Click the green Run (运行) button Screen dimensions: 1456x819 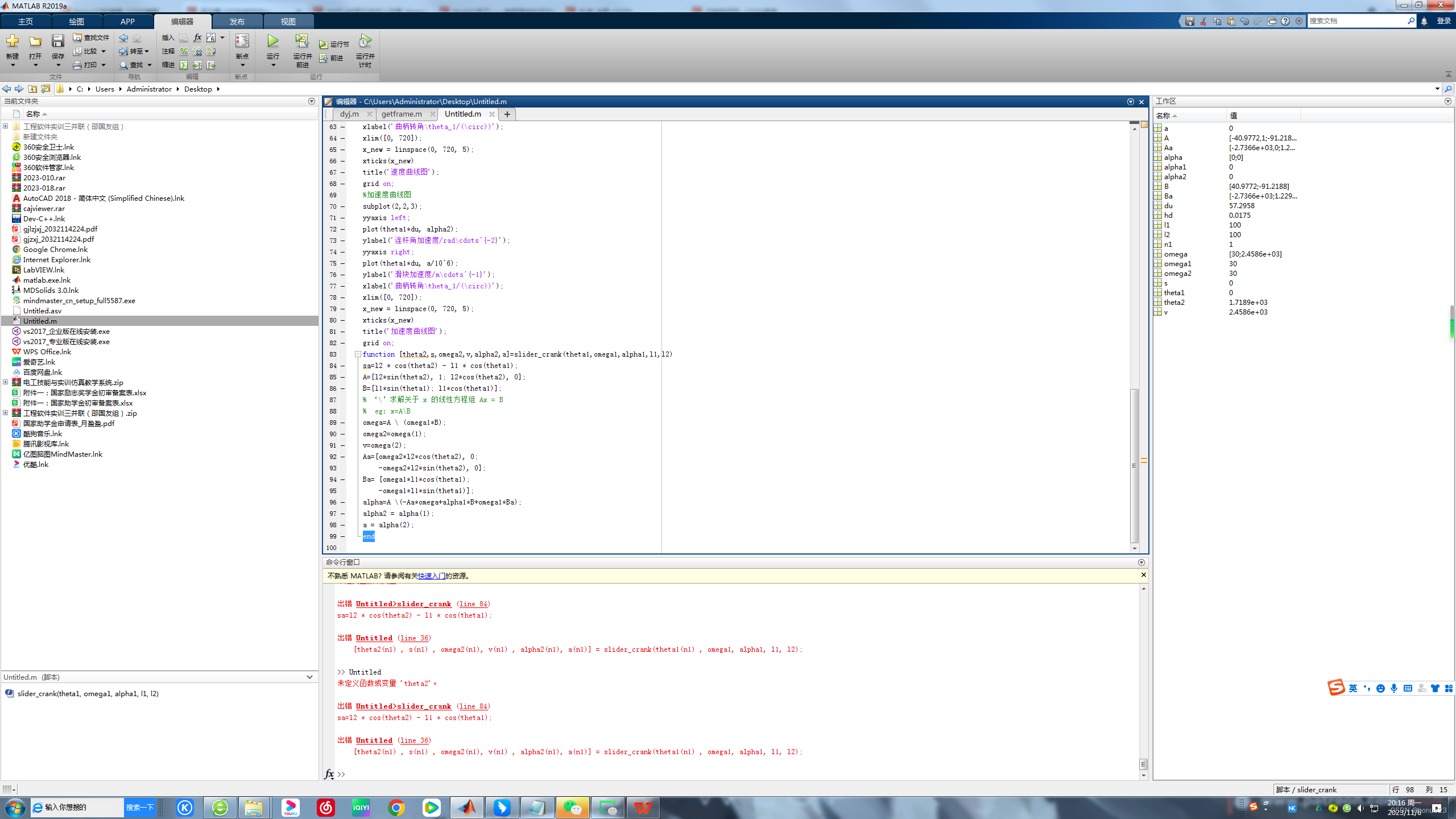[273, 41]
